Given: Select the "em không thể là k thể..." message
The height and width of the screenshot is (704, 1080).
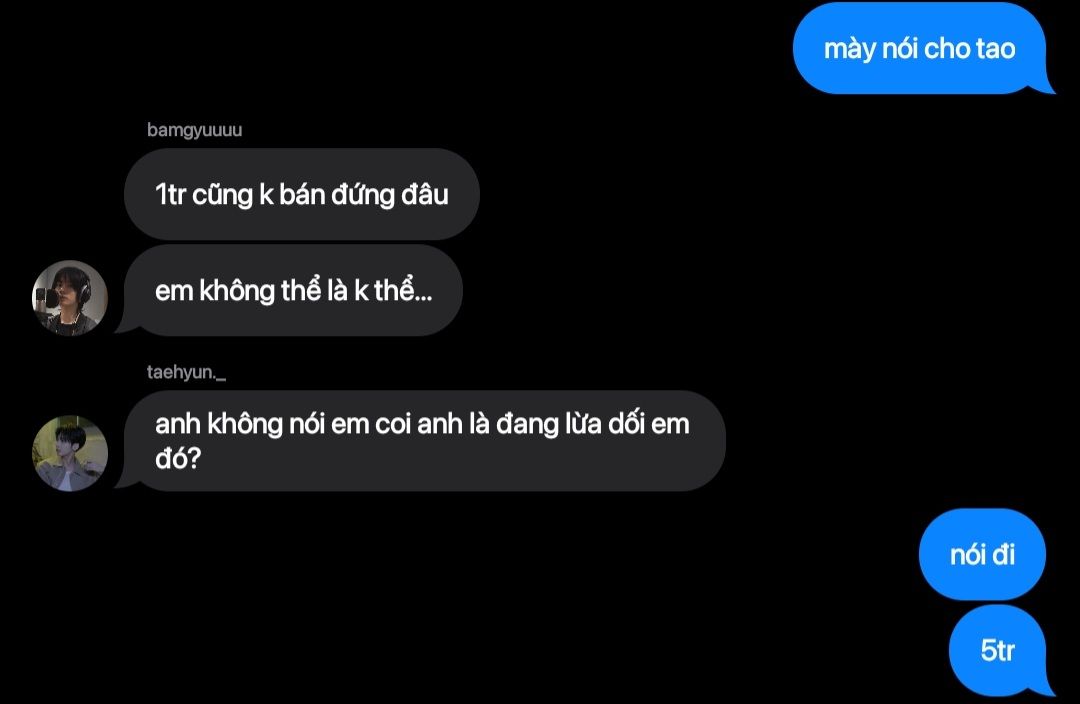Looking at the screenshot, I should [x=293, y=290].
